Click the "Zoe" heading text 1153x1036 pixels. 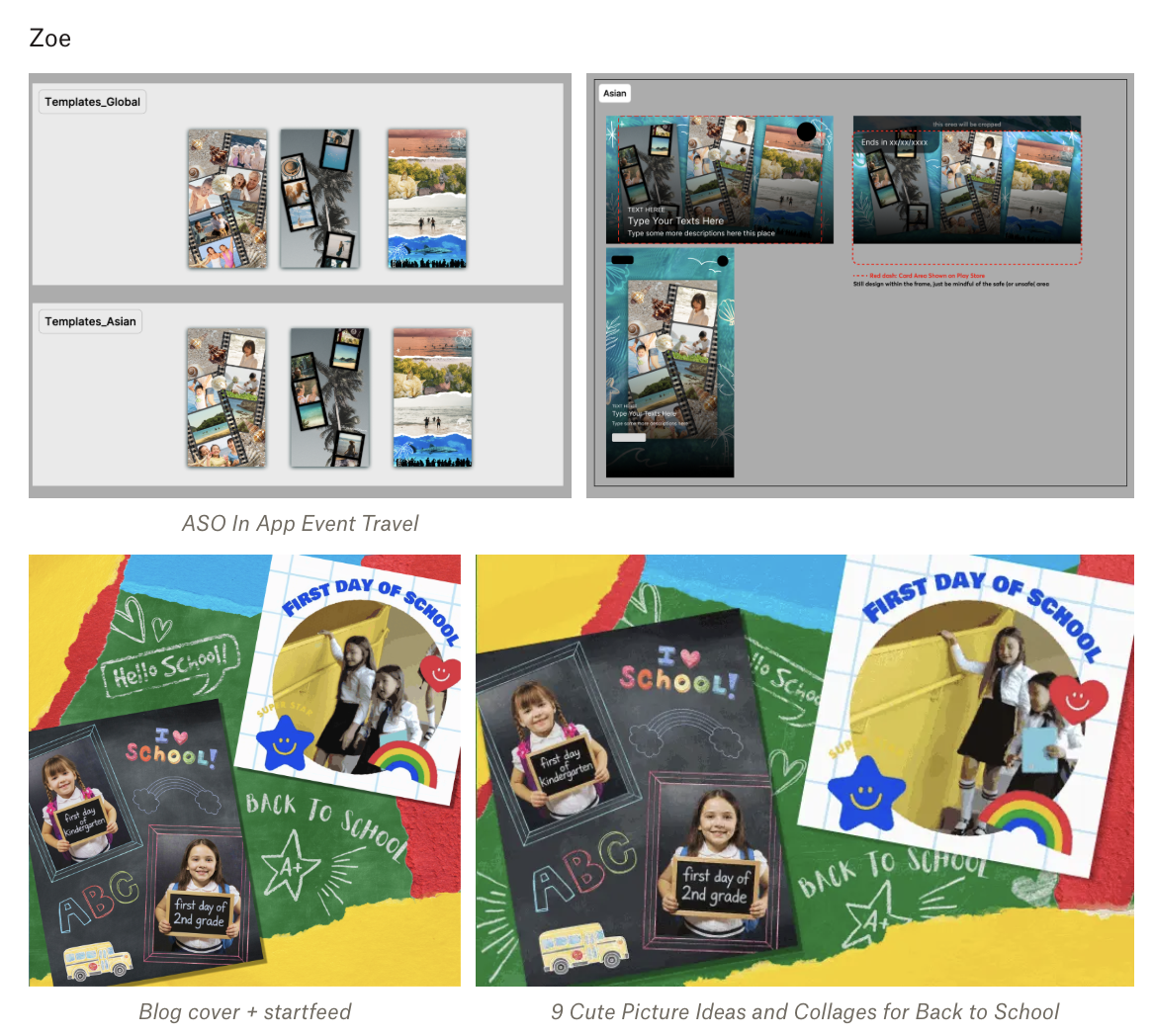[50, 39]
